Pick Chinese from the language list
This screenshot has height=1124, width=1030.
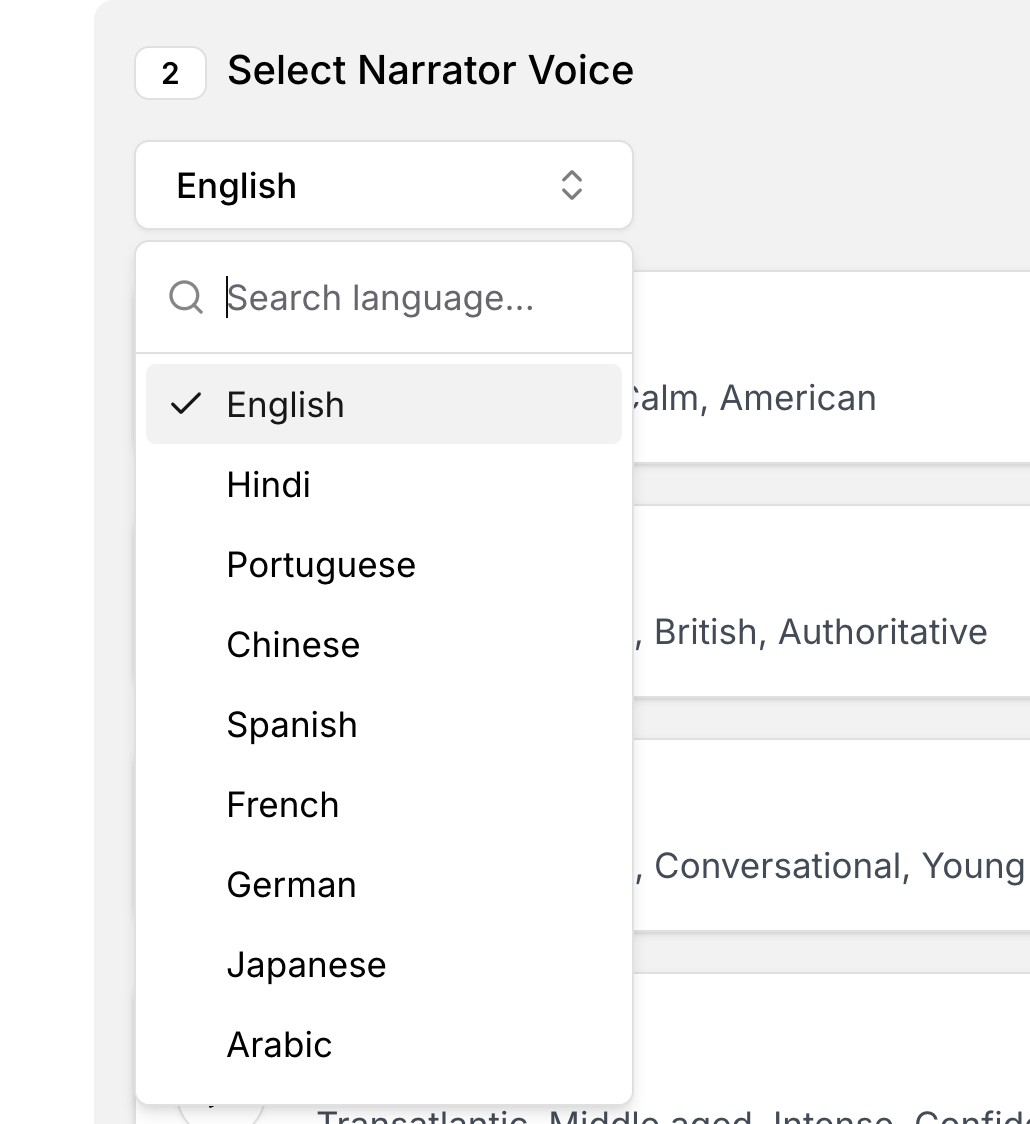pos(383,644)
